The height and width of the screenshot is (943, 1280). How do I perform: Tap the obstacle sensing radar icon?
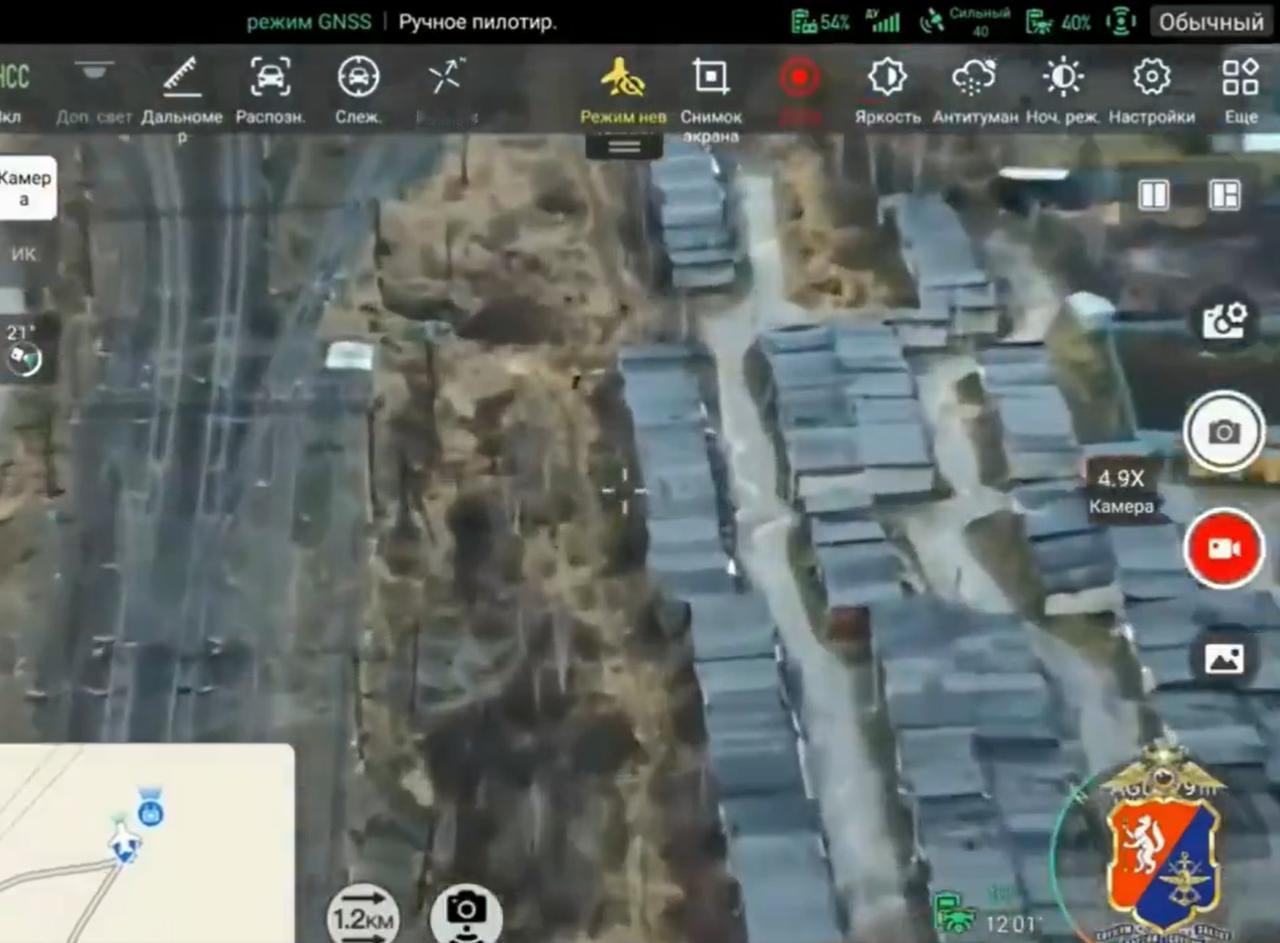point(1121,22)
